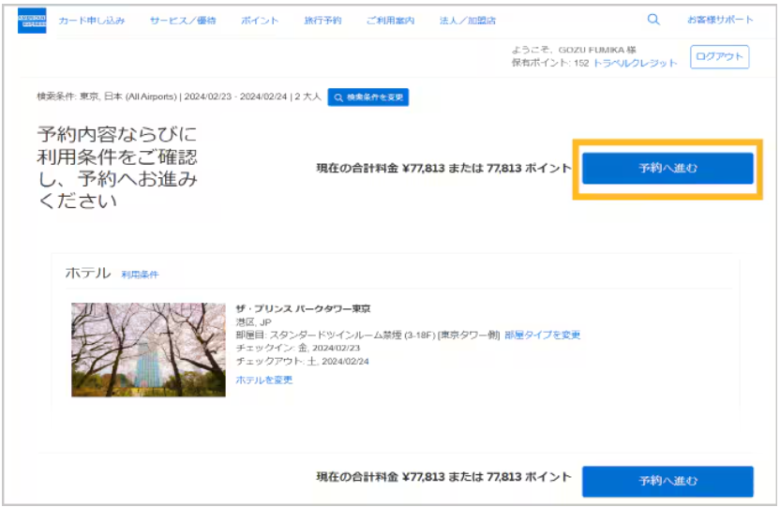This screenshot has height=507, width=780.
Task: Open the search magnifier icon
Action: tap(653, 19)
